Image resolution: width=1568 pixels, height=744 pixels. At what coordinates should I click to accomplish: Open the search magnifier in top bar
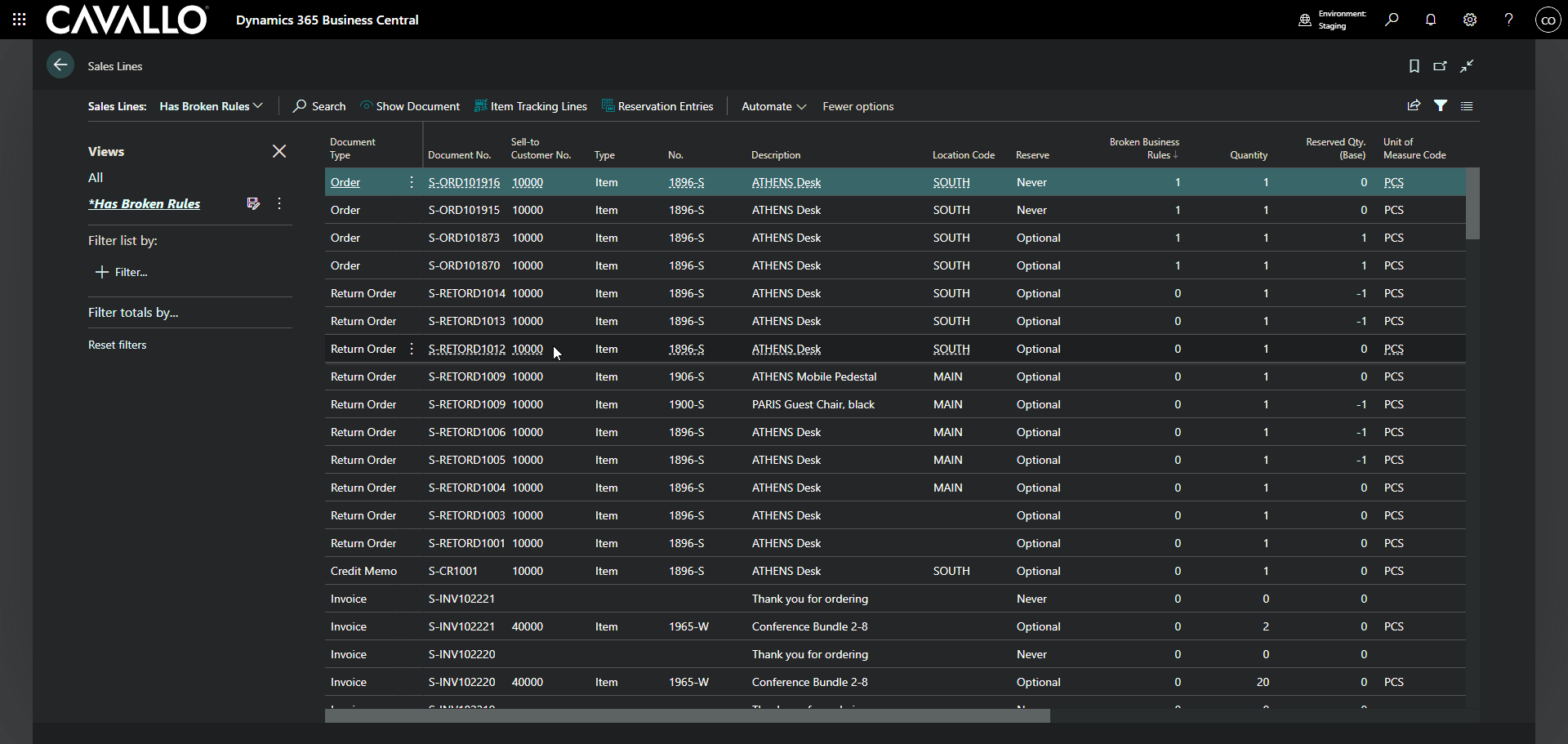point(1392,20)
